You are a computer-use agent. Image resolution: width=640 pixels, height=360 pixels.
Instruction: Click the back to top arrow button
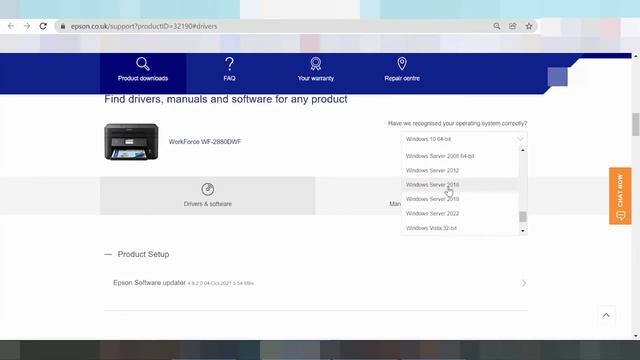pyautogui.click(x=606, y=315)
